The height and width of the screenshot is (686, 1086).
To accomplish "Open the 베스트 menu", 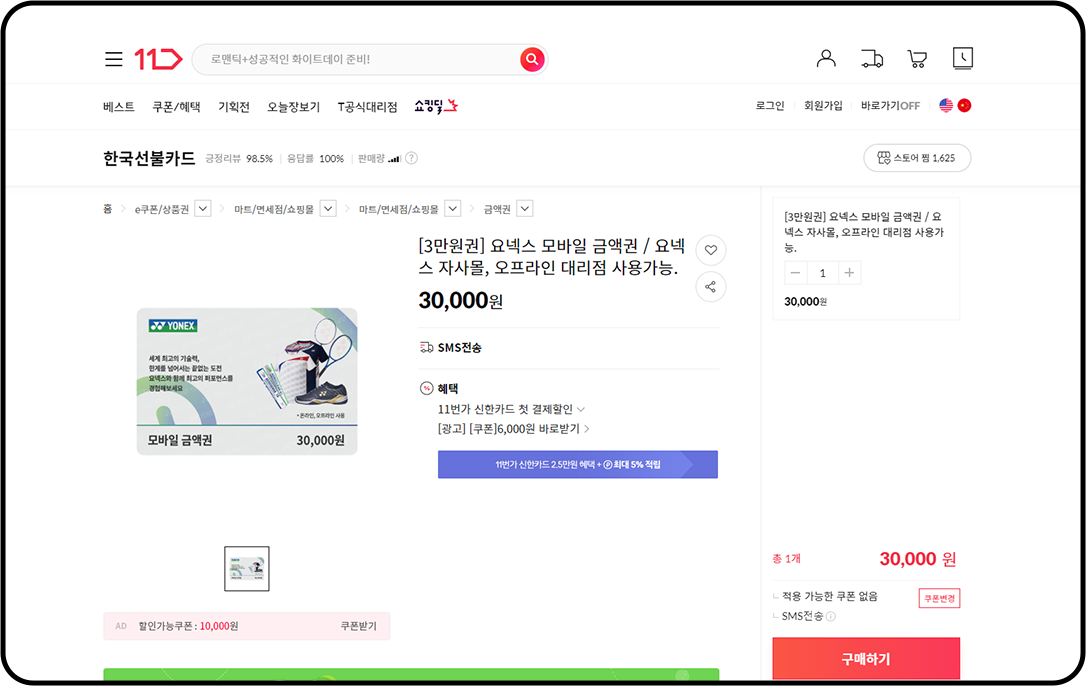I will tap(118, 106).
